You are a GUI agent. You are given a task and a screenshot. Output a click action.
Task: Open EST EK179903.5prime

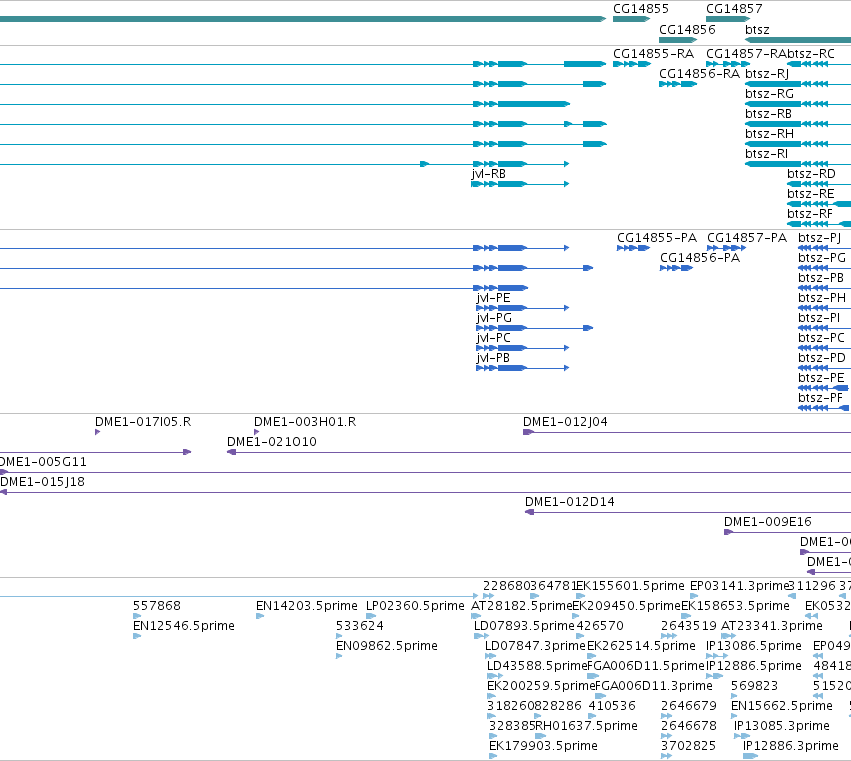coord(543,746)
